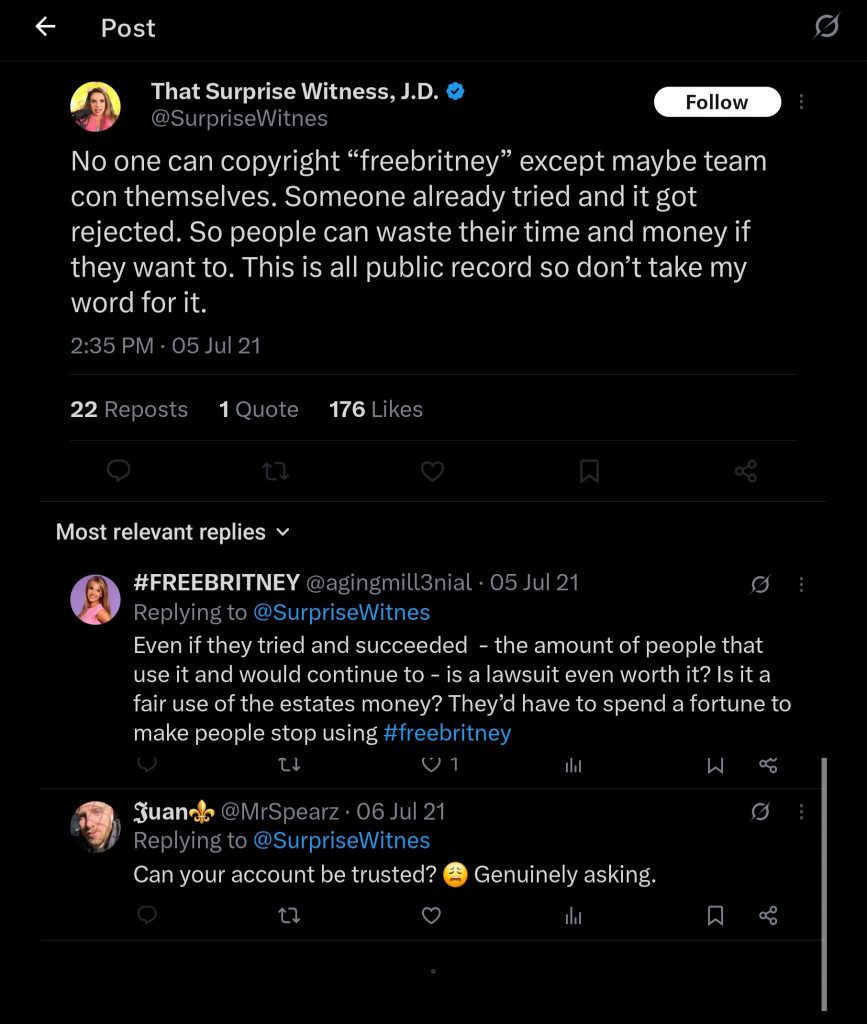The width and height of the screenshot is (867, 1024).
Task: Like the #FREEBRITNEY reply
Action: pyautogui.click(x=432, y=765)
